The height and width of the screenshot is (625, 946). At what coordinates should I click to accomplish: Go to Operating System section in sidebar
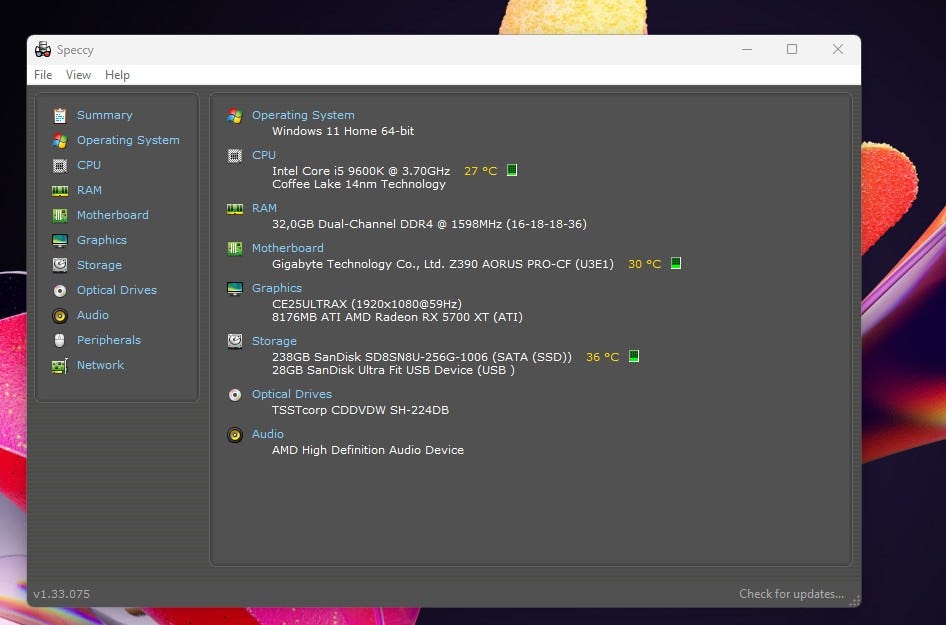point(128,140)
